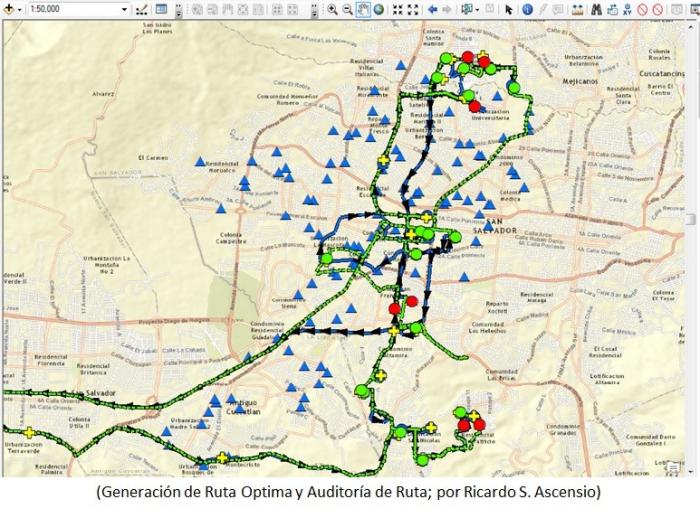700x518 pixels.
Task: Open the Measure ruler tool
Action: 577,9
